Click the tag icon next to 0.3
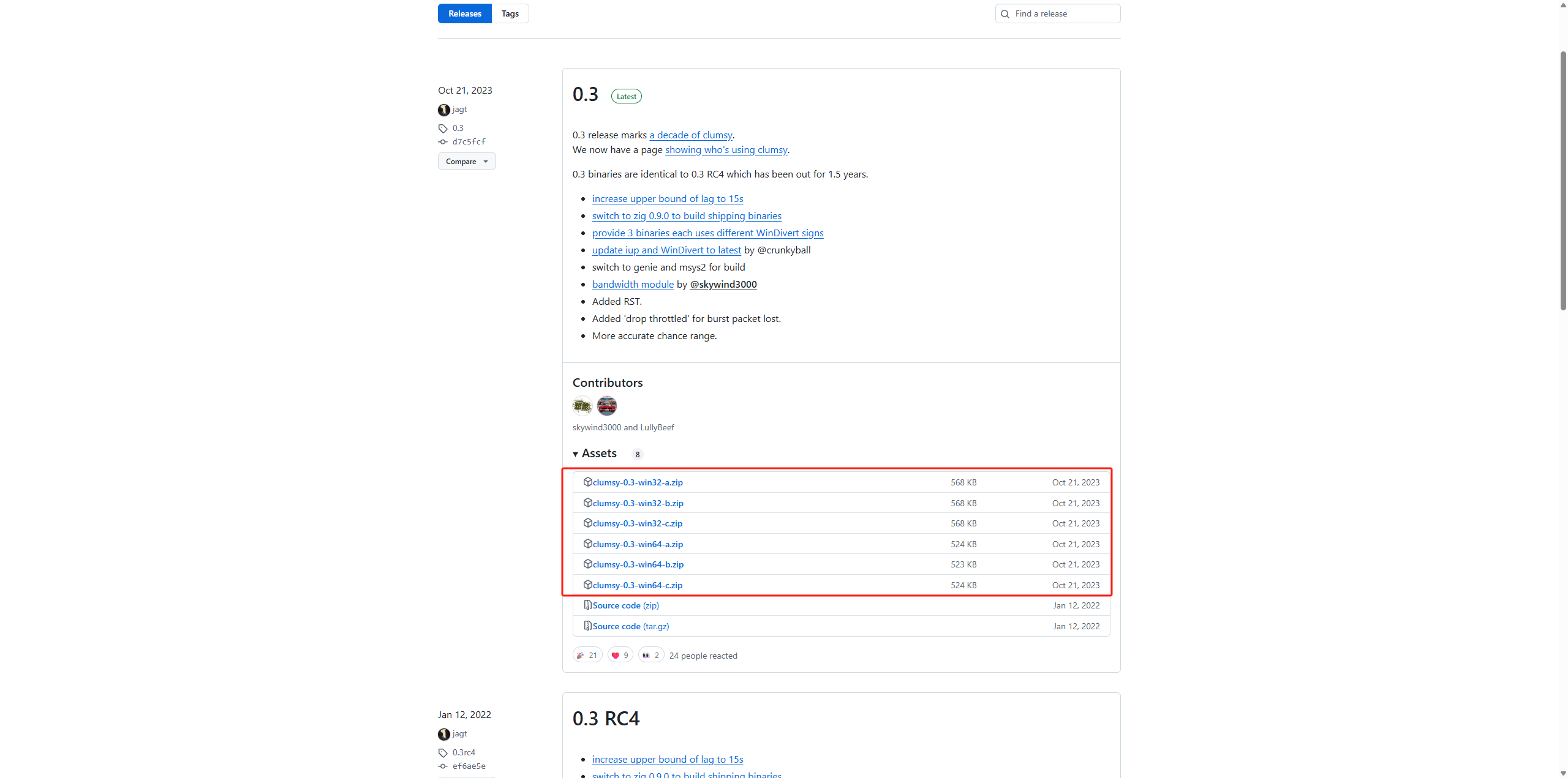Screen dimensions: 1568x778 pos(443,129)
